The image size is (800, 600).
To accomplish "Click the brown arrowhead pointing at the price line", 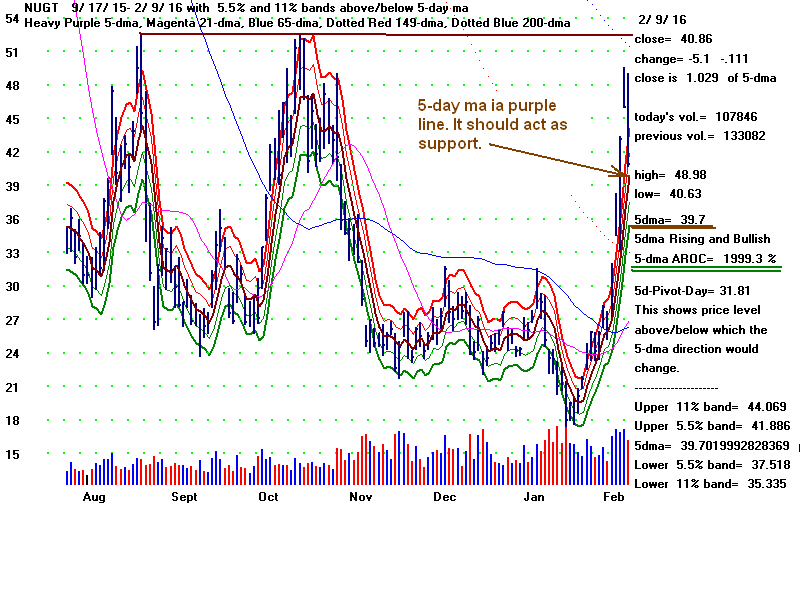I will click(620, 174).
